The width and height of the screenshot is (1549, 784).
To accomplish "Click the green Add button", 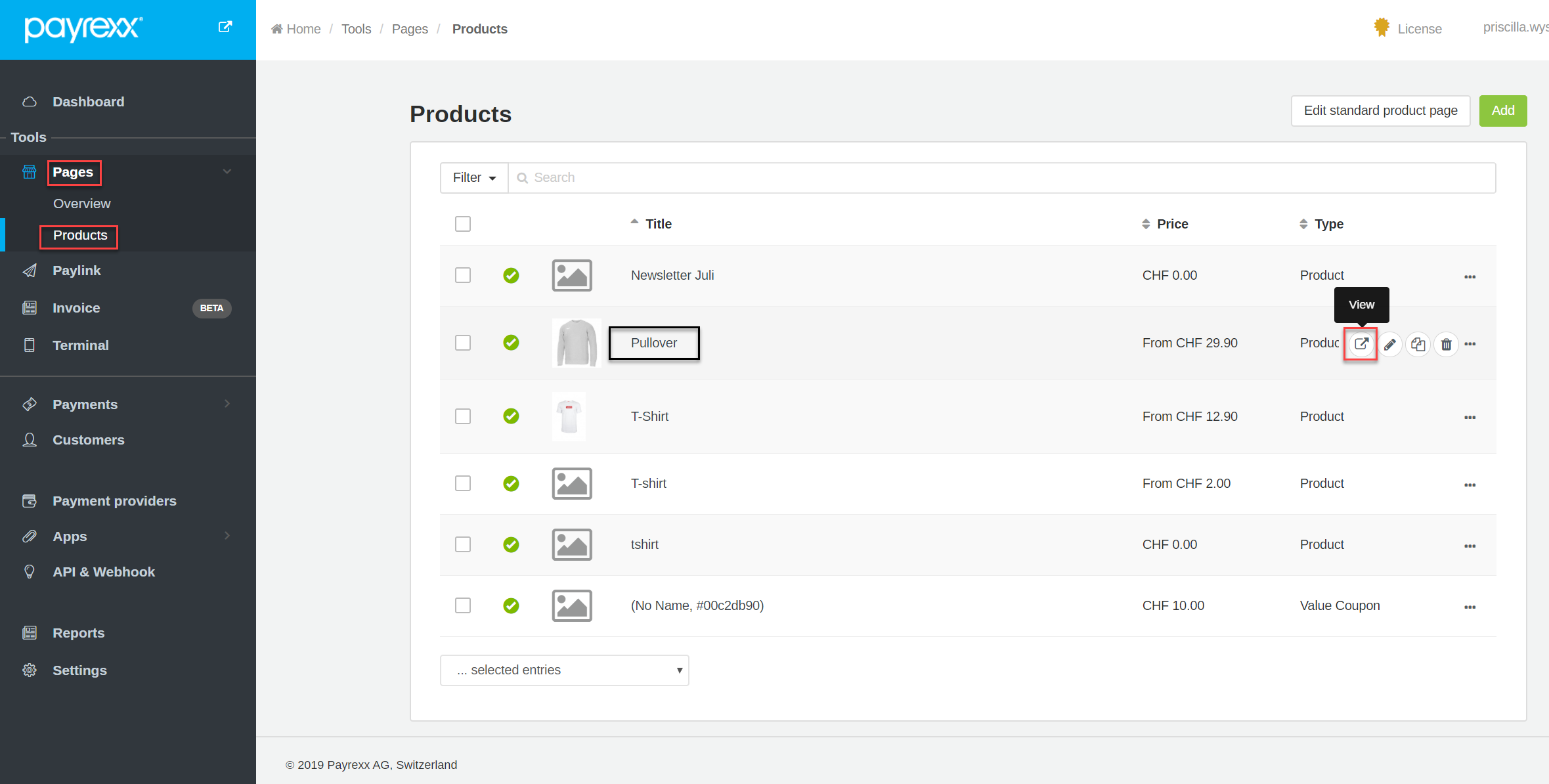I will tap(1502, 110).
